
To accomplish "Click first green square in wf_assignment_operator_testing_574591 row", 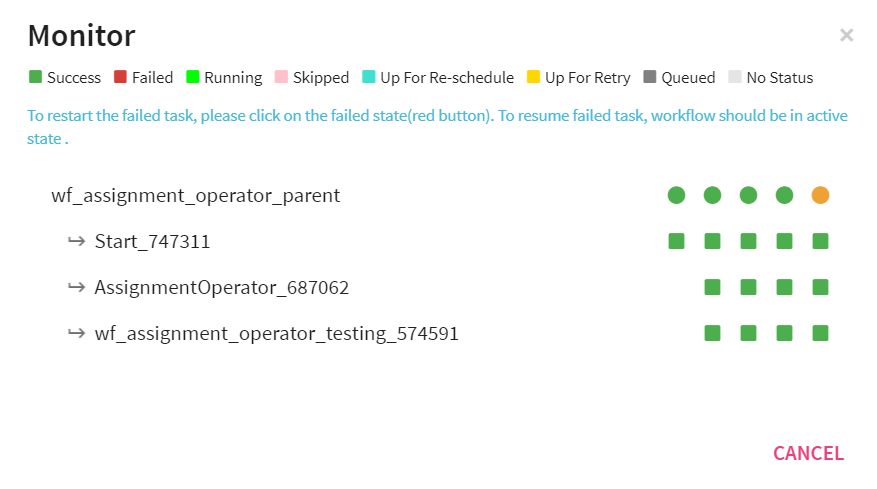I will (x=712, y=333).
